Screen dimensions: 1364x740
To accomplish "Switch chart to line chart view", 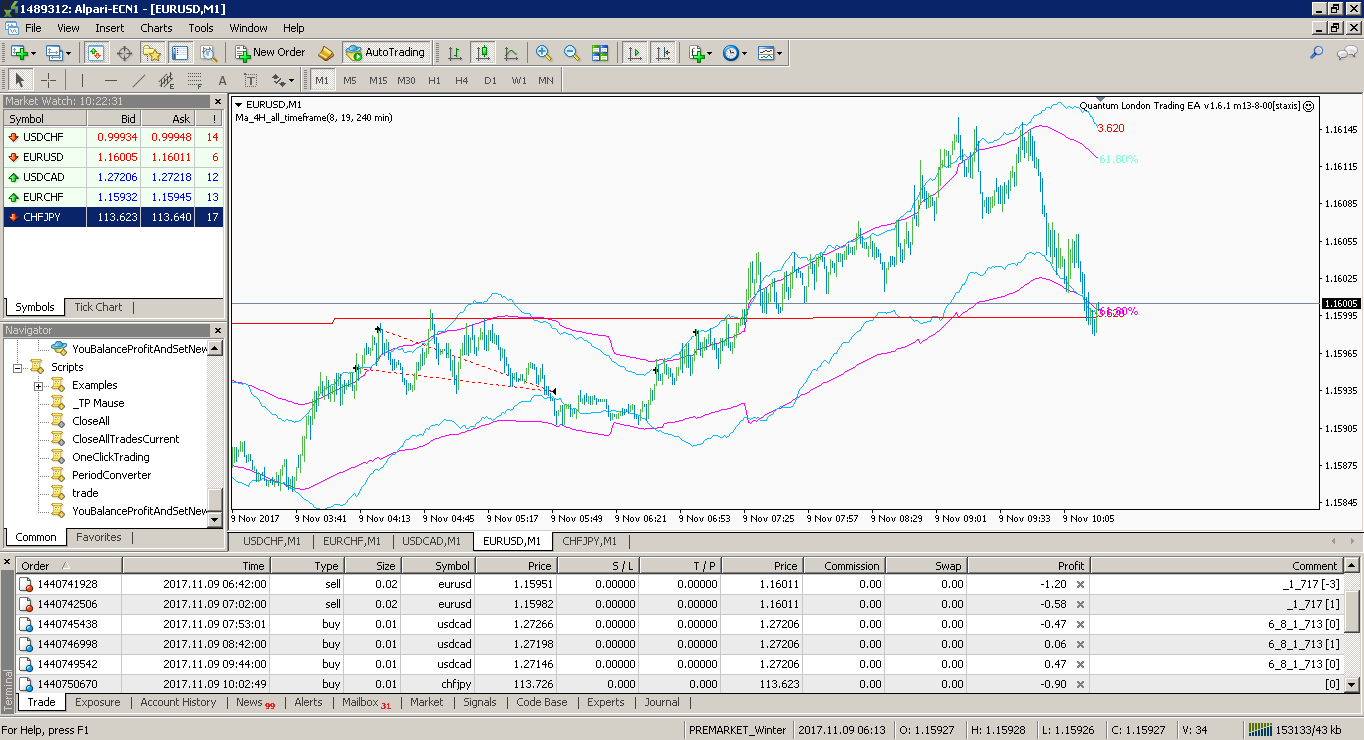I will (x=511, y=53).
